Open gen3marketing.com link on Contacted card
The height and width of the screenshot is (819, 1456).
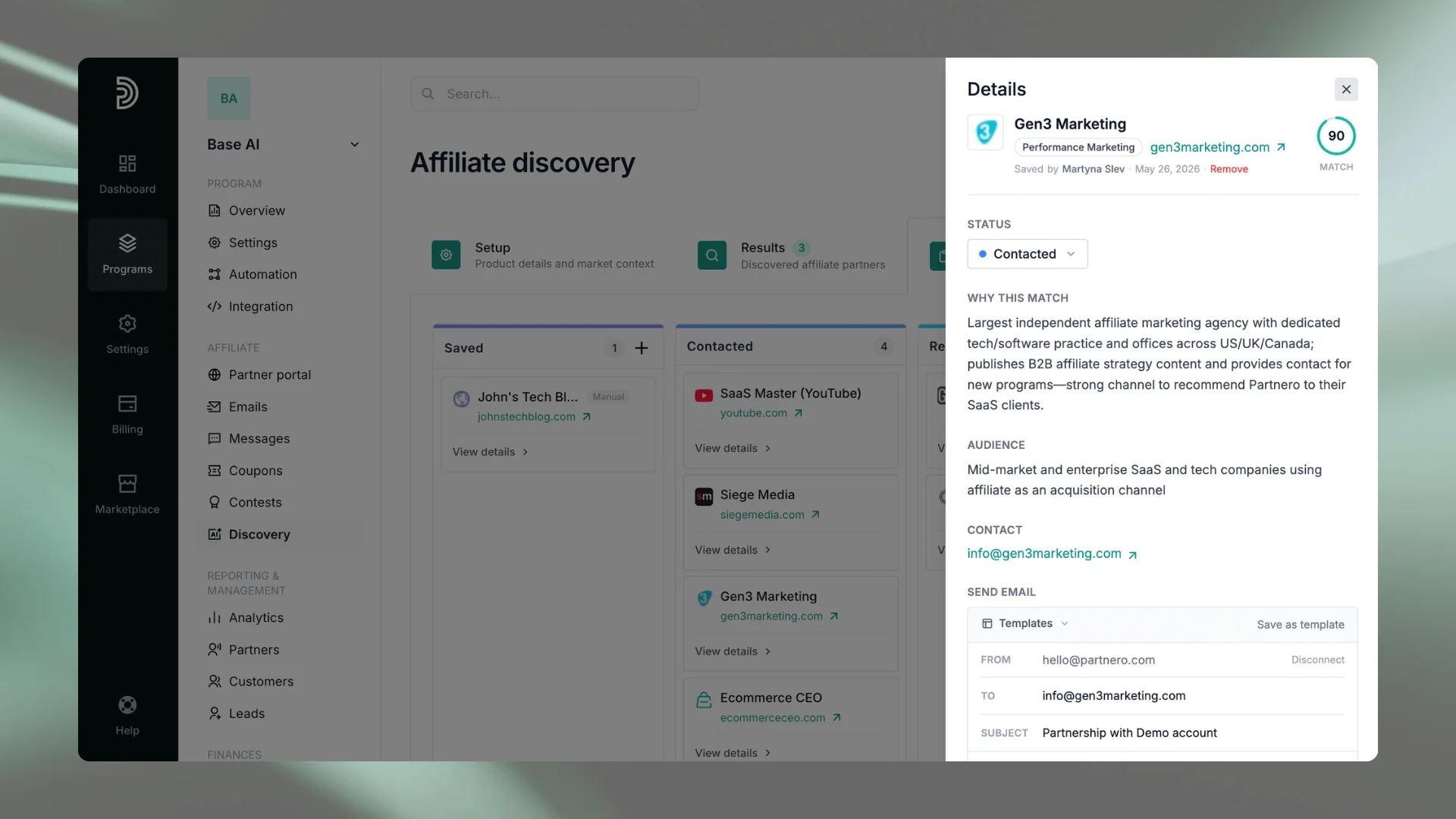pyautogui.click(x=779, y=617)
